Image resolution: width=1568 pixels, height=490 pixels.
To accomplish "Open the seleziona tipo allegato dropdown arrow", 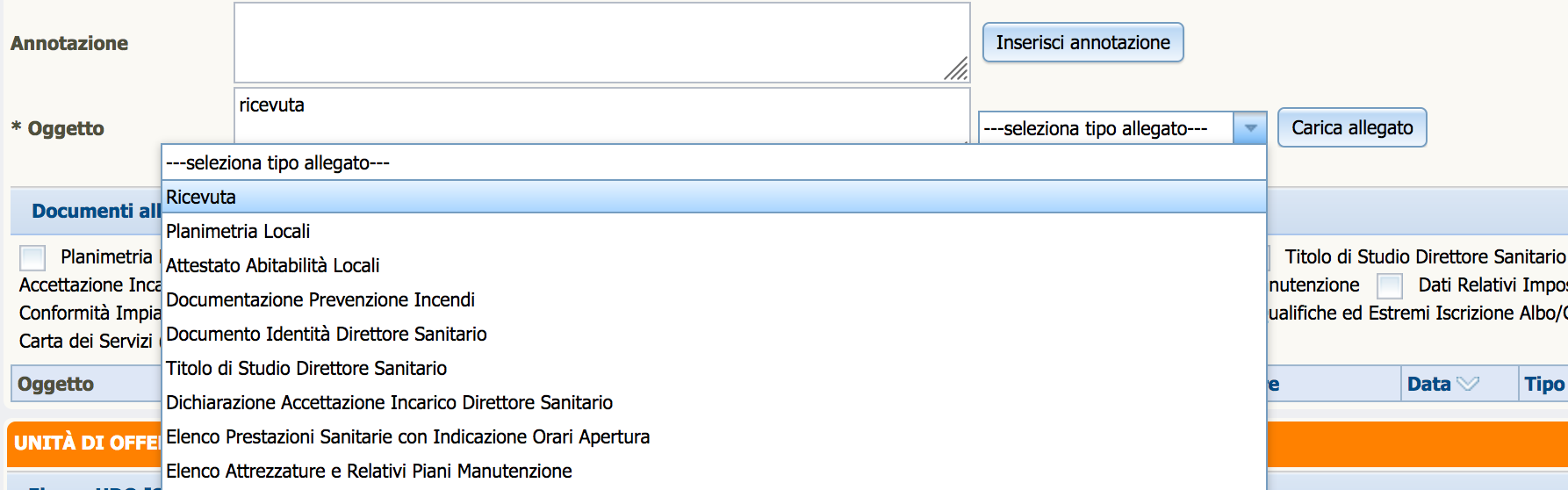I will click(x=1250, y=128).
